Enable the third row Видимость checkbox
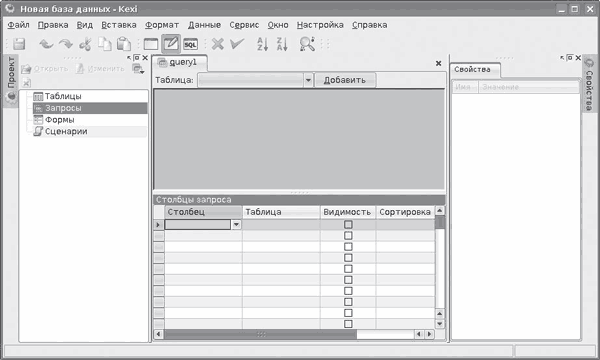 click(348, 247)
